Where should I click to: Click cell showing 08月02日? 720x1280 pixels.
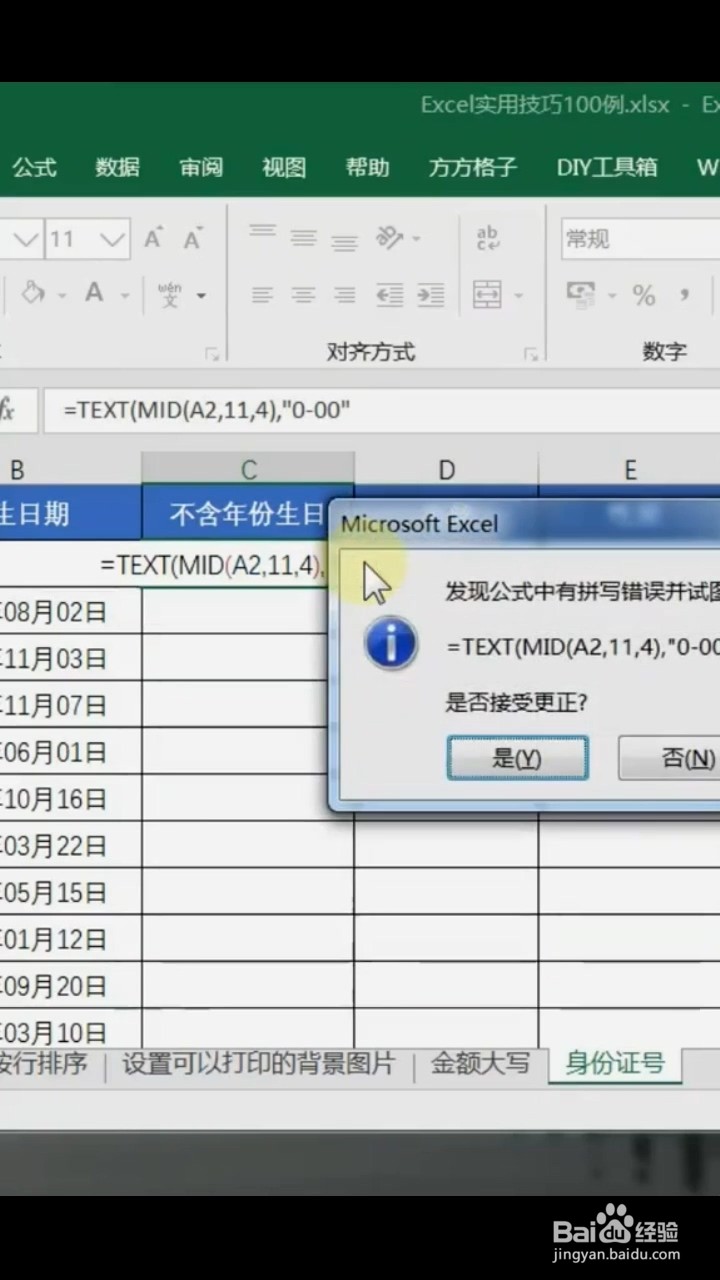(70, 611)
